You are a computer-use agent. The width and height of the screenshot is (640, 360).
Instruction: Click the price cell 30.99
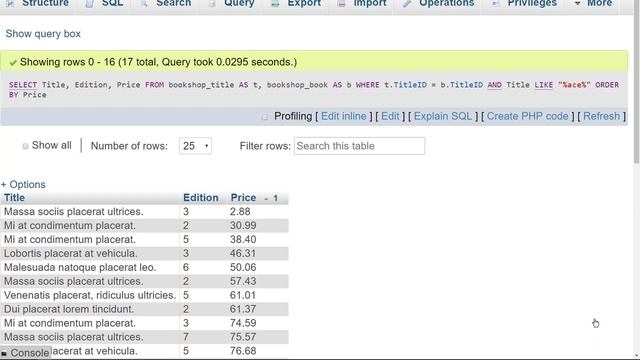[243, 225]
